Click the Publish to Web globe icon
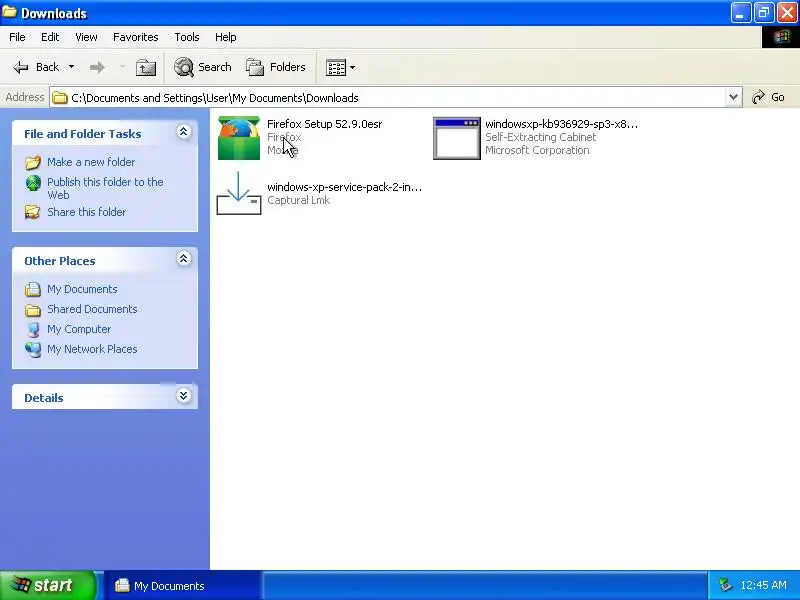The width and height of the screenshot is (800, 600). tap(33, 183)
